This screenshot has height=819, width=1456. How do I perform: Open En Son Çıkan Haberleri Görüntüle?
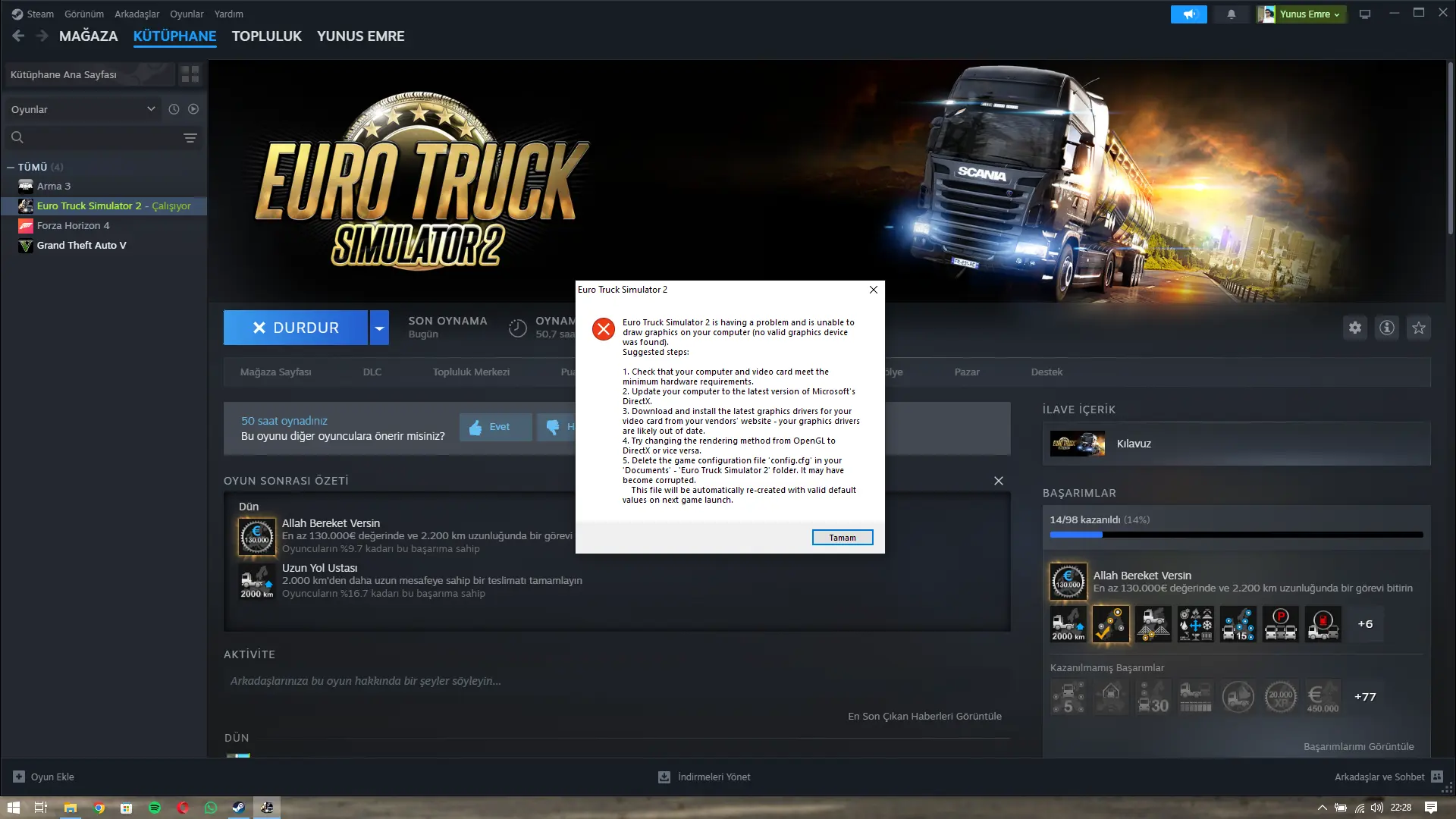924,716
